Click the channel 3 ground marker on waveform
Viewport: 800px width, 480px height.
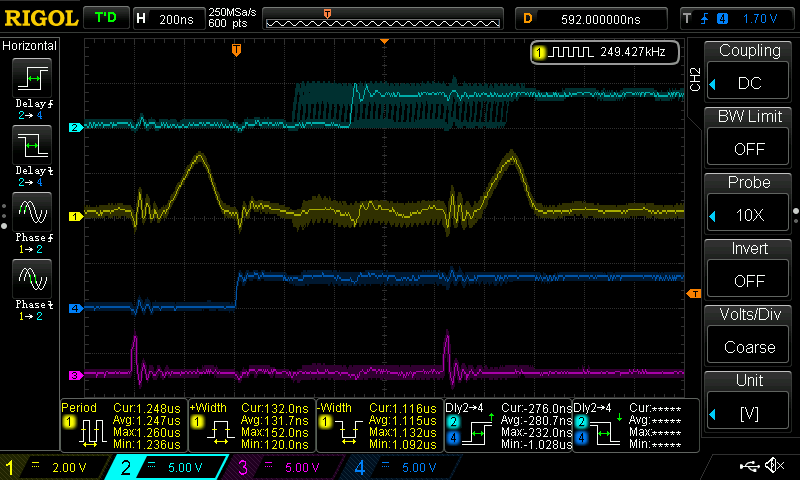pos(76,375)
